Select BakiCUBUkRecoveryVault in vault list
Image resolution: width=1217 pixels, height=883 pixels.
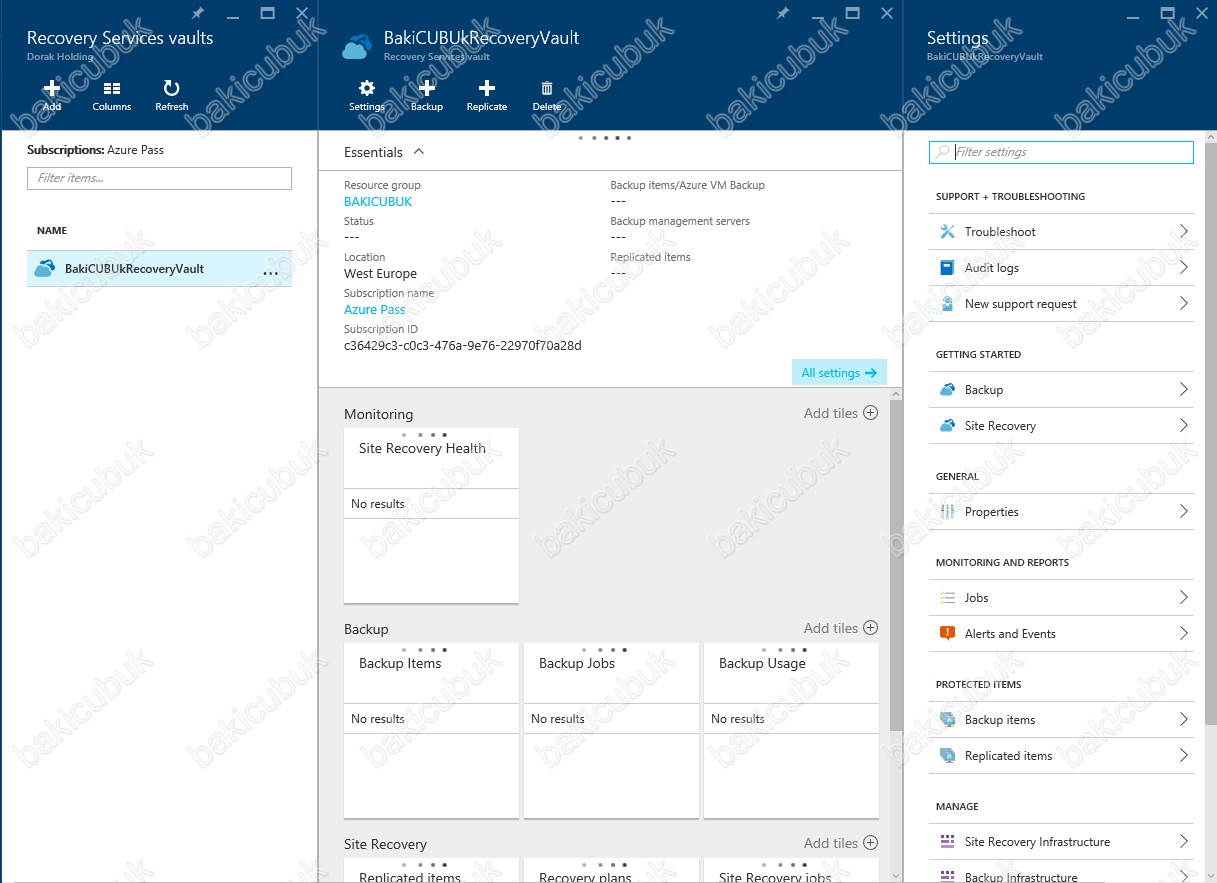159,269
